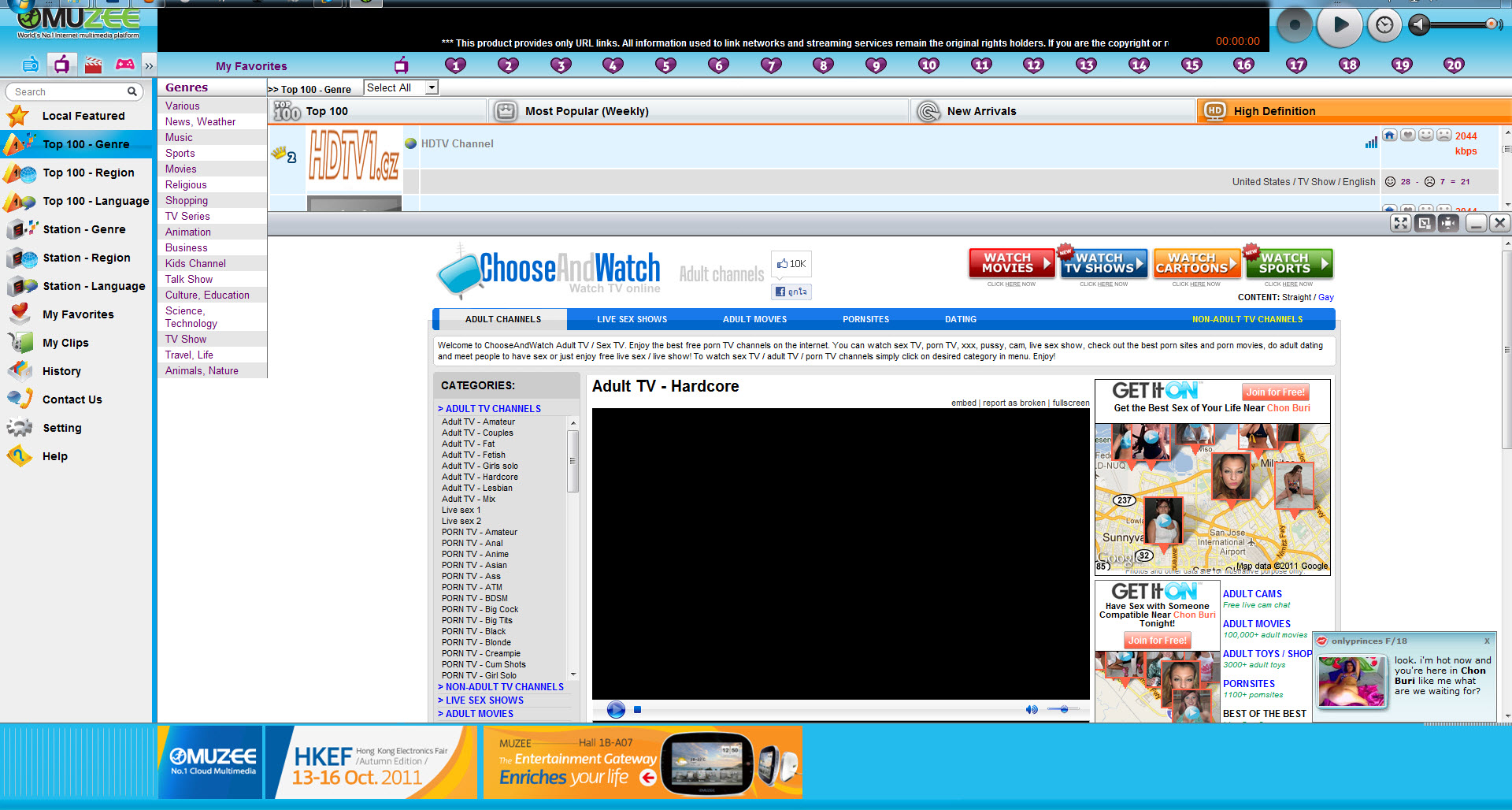The width and height of the screenshot is (1512, 810).
Task: Click the center-arrows icon in browser bar
Action: [x=1448, y=223]
